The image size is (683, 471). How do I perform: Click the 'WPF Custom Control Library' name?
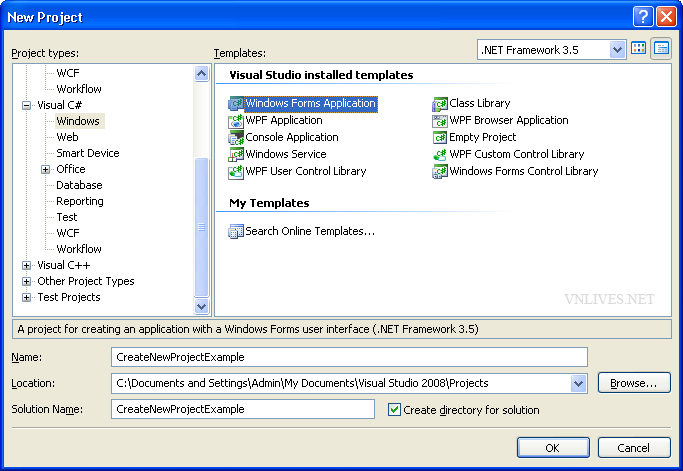point(517,154)
